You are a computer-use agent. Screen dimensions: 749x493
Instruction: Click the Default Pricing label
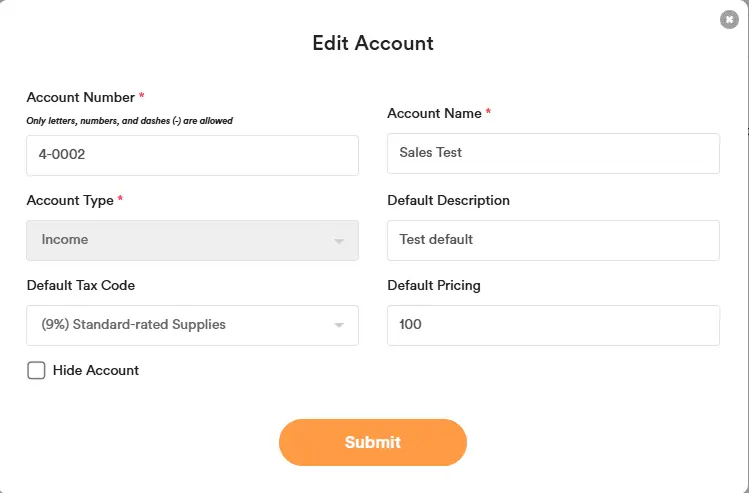pos(434,286)
